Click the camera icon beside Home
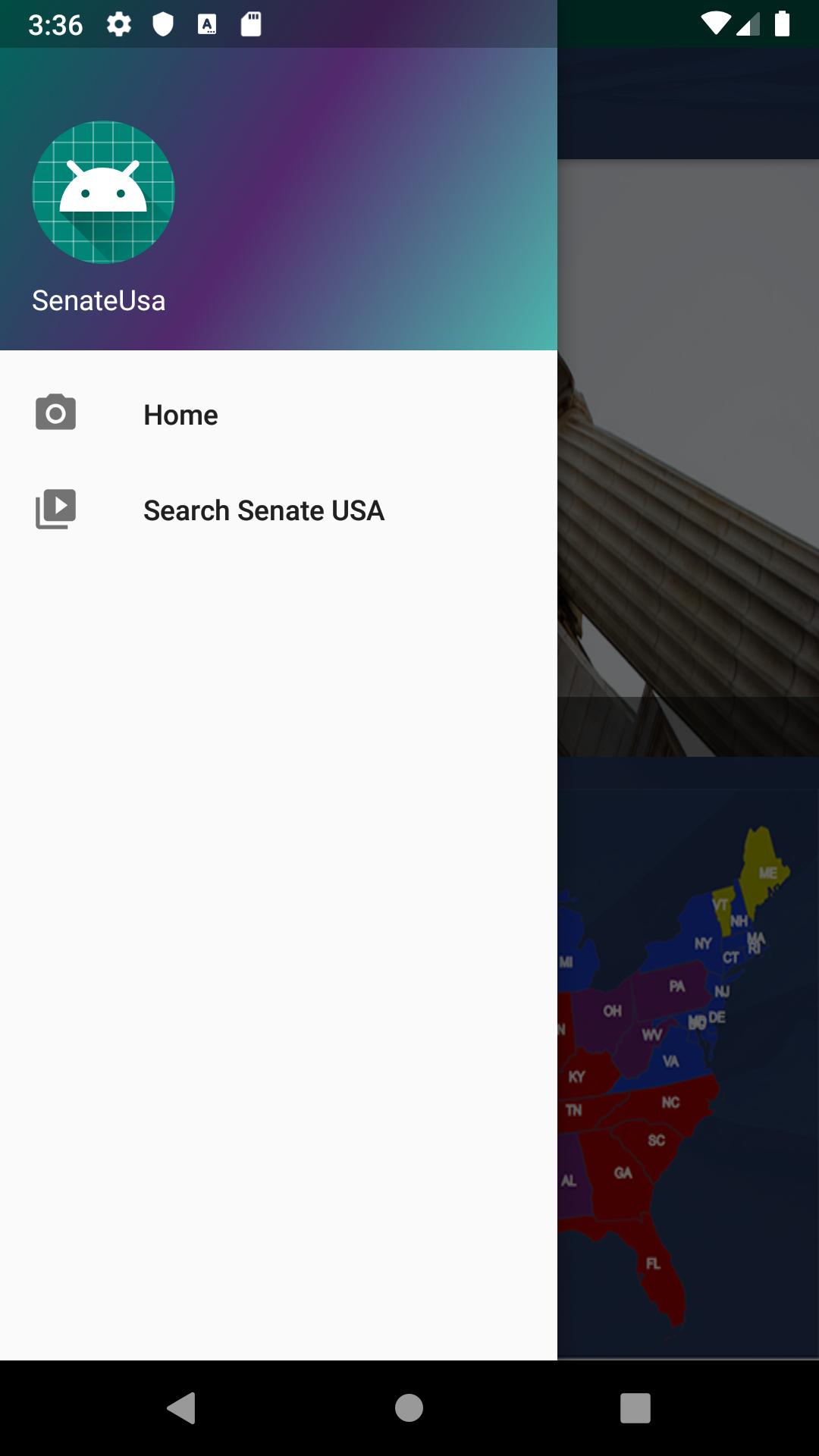The image size is (819, 1456). click(55, 413)
